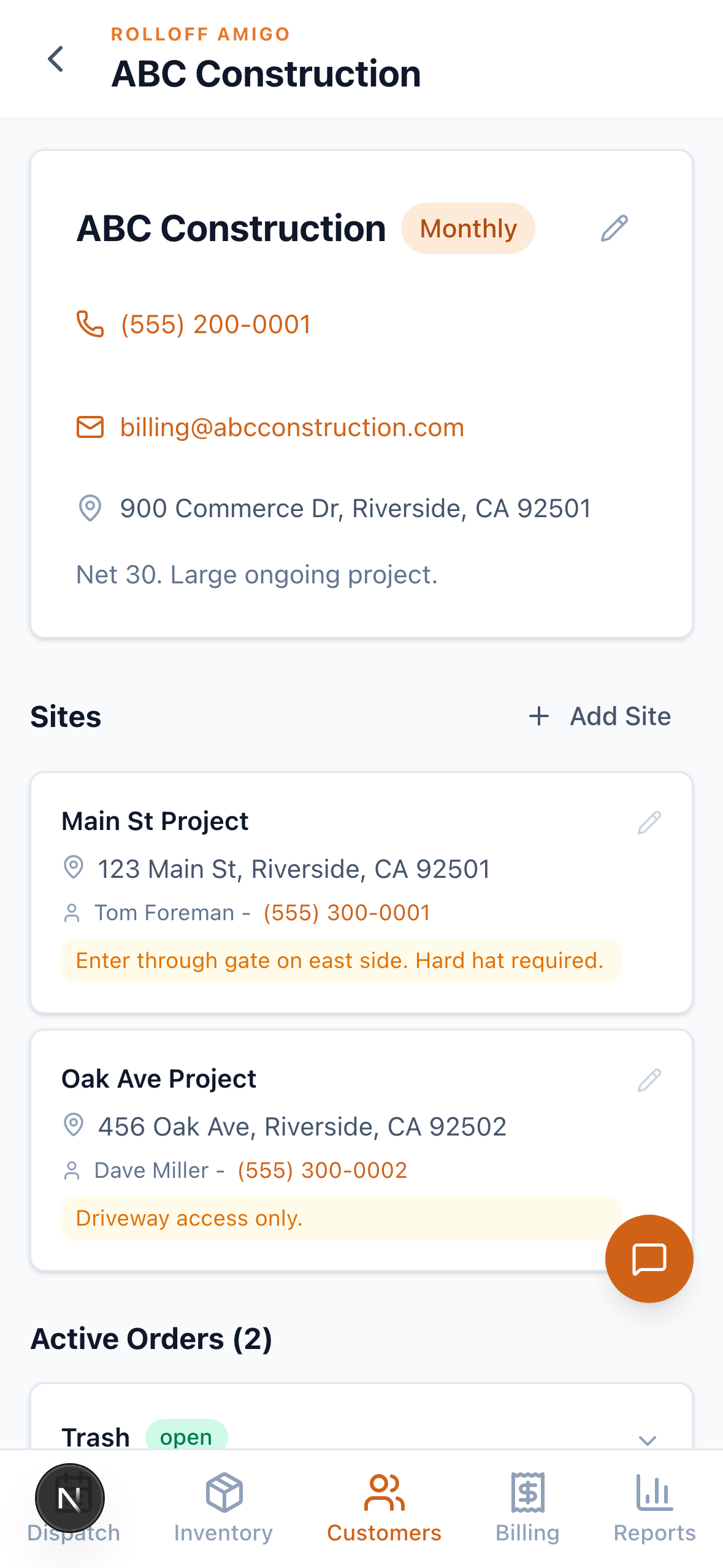Open the orange chat bubble button

tap(649, 1258)
